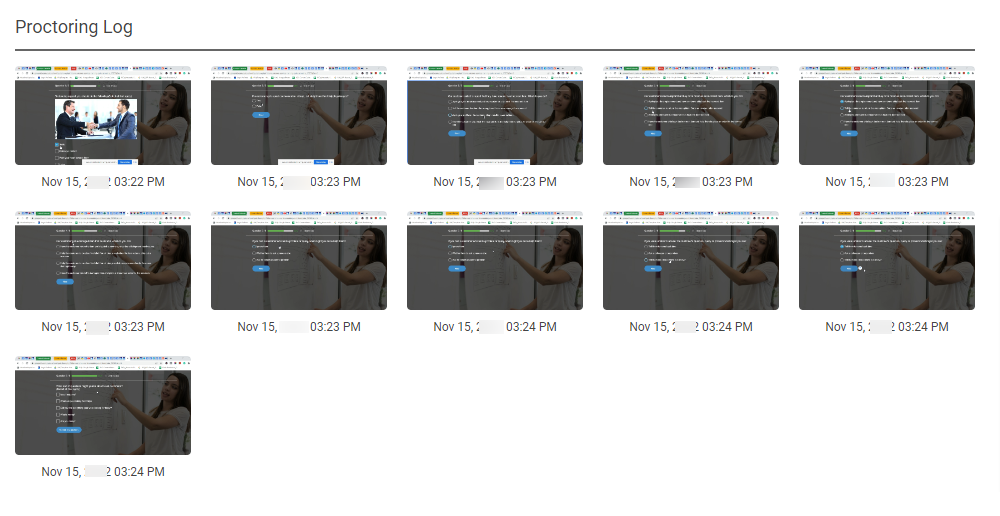Open the second screenshot in the top row
Image resolution: width=1000 pixels, height=516 pixels.
299,115
